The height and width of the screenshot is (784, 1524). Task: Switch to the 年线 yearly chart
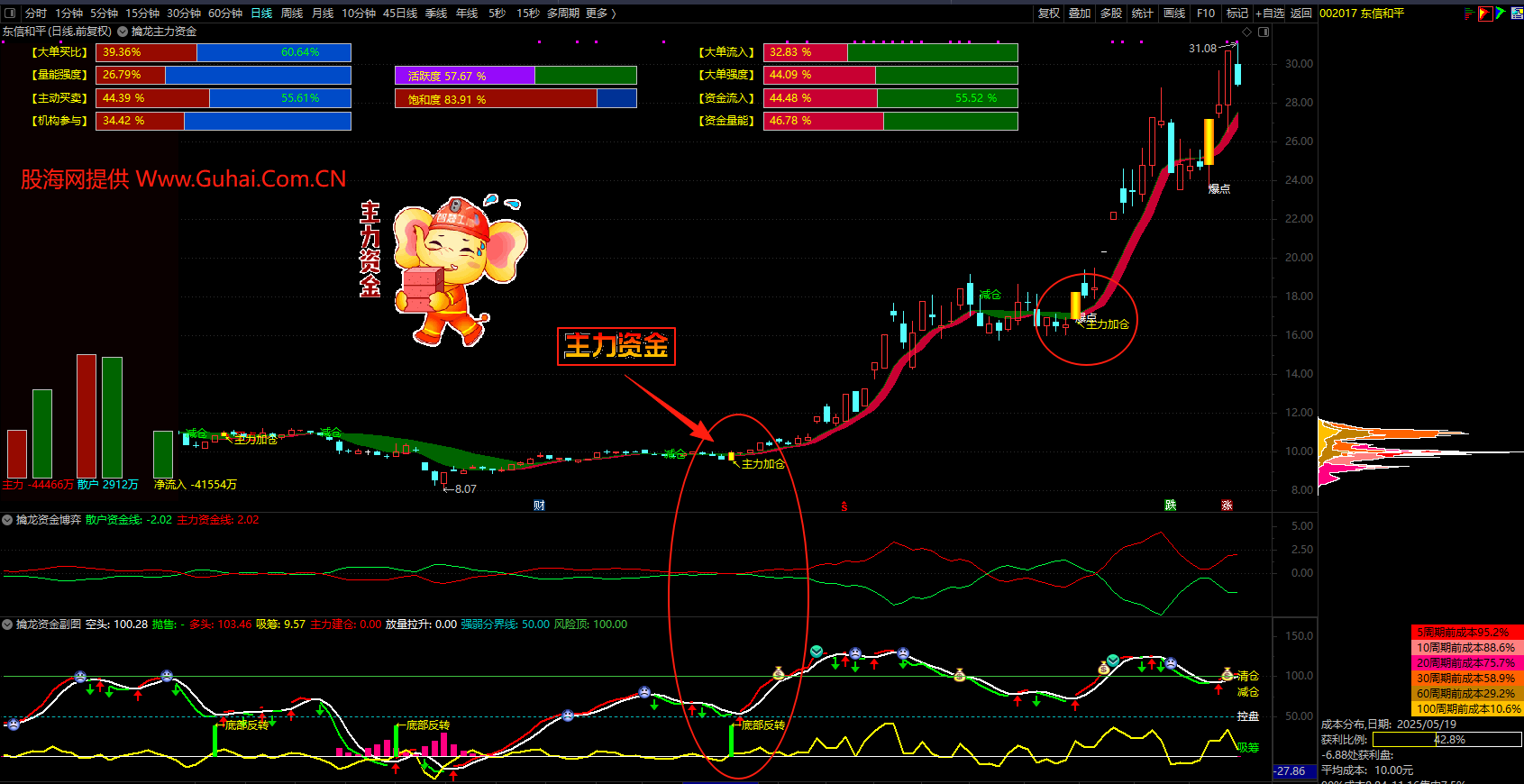pyautogui.click(x=467, y=13)
